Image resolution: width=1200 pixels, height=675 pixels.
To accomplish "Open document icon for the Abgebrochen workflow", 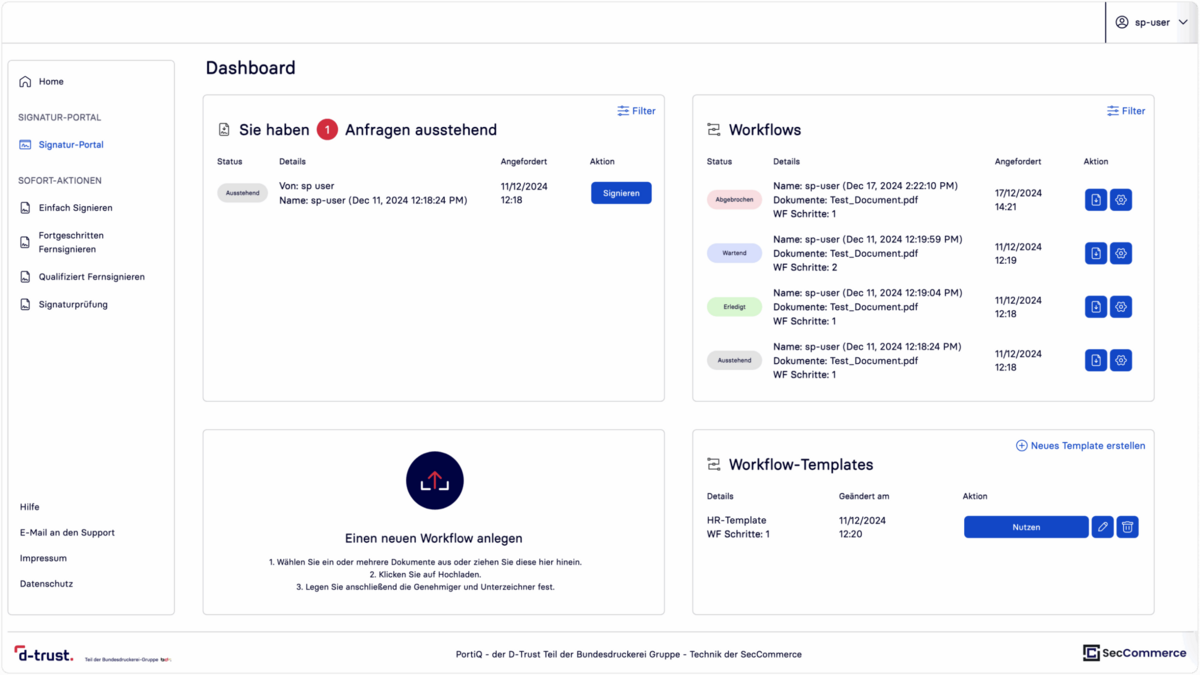I will (x=1096, y=200).
